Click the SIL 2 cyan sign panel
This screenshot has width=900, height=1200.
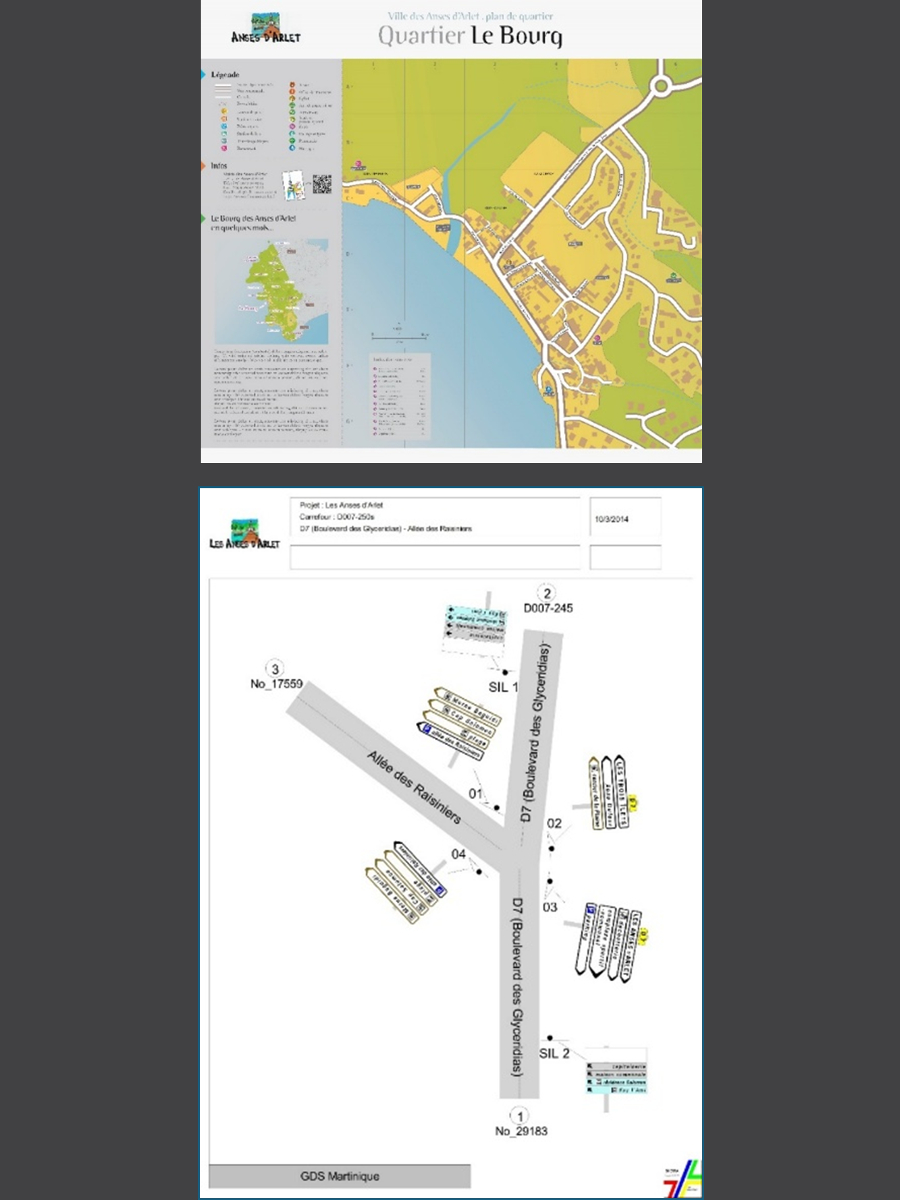pos(616,1071)
